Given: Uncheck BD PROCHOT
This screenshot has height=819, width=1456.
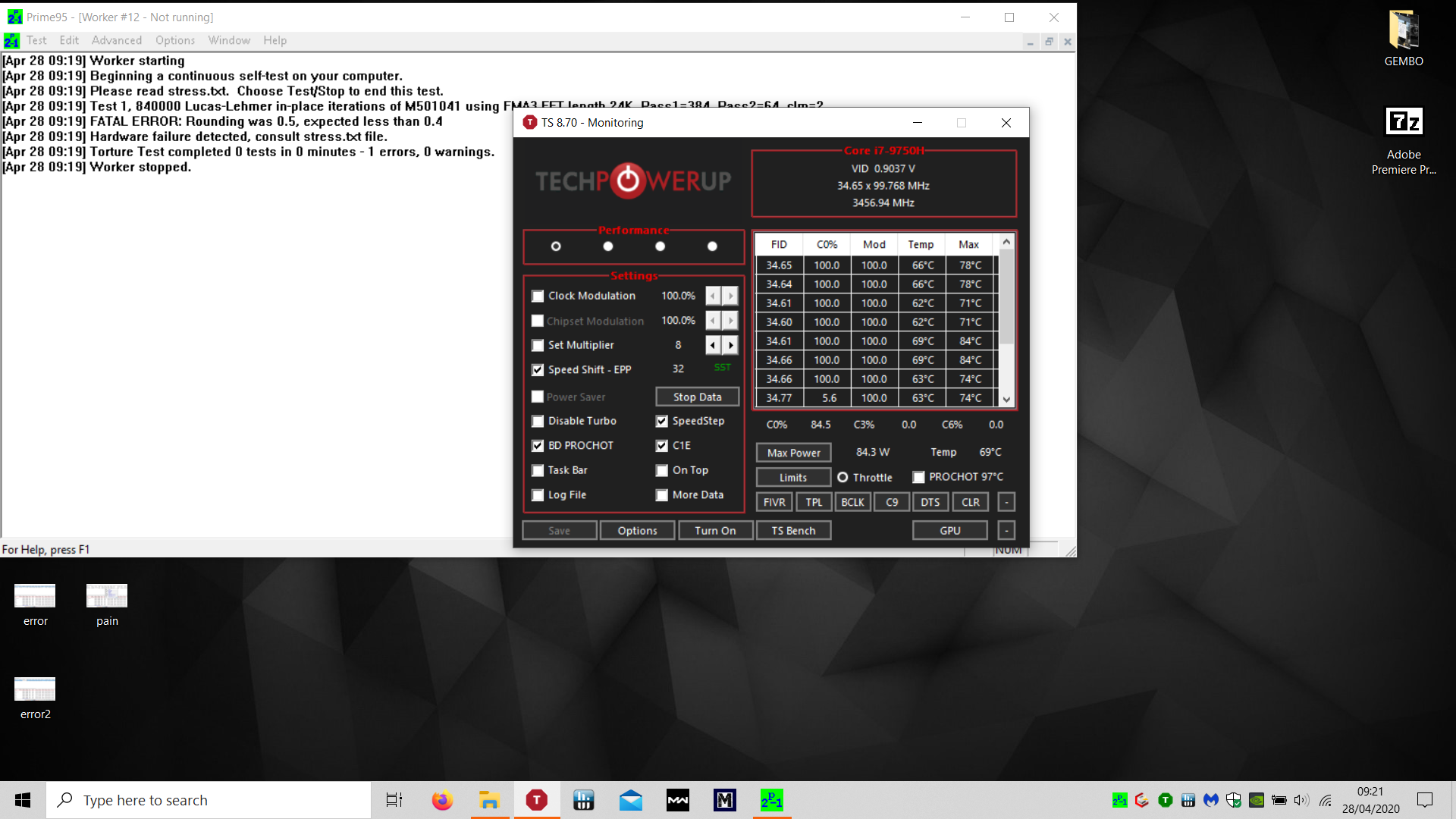Looking at the screenshot, I should 538,446.
